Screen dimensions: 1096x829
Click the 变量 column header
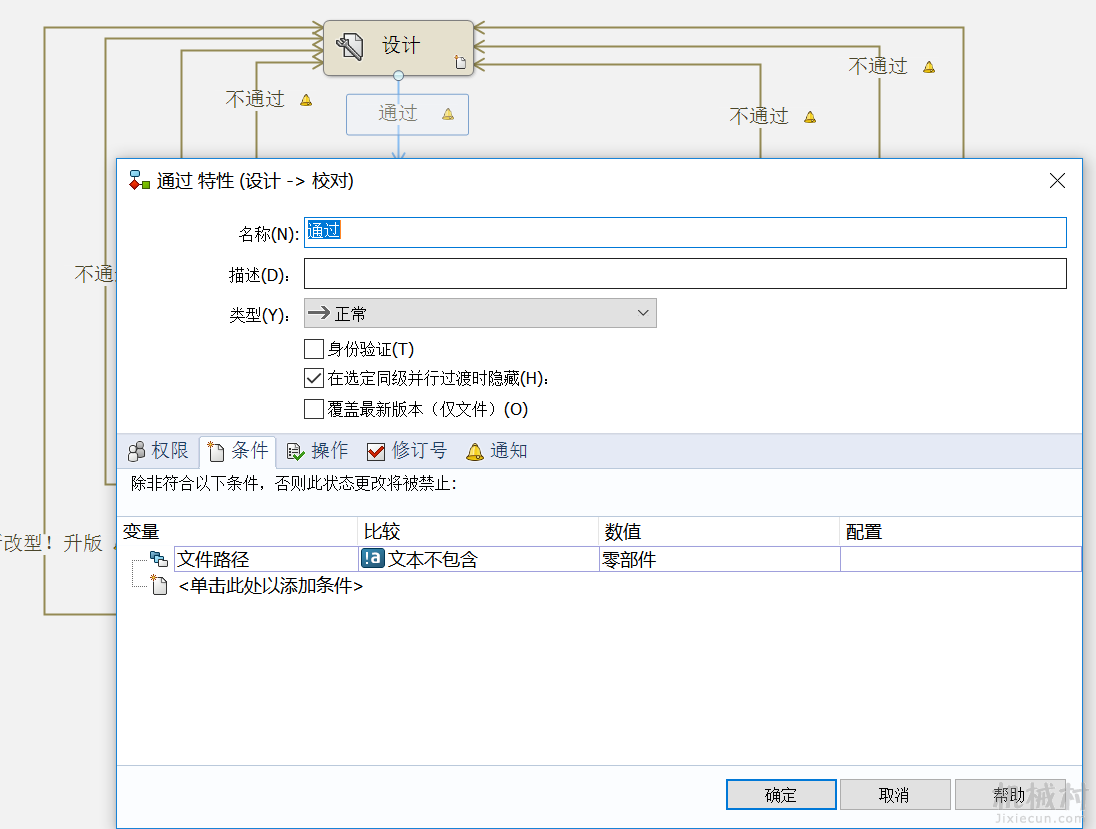click(238, 532)
